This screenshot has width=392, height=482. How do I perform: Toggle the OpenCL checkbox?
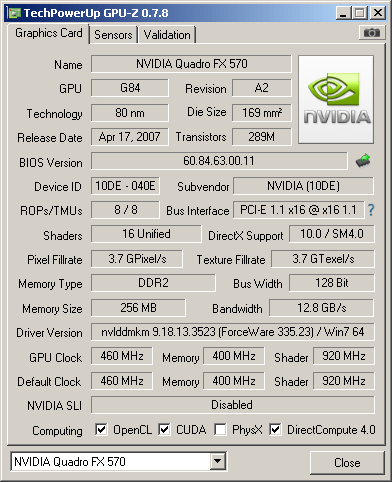pos(101,429)
